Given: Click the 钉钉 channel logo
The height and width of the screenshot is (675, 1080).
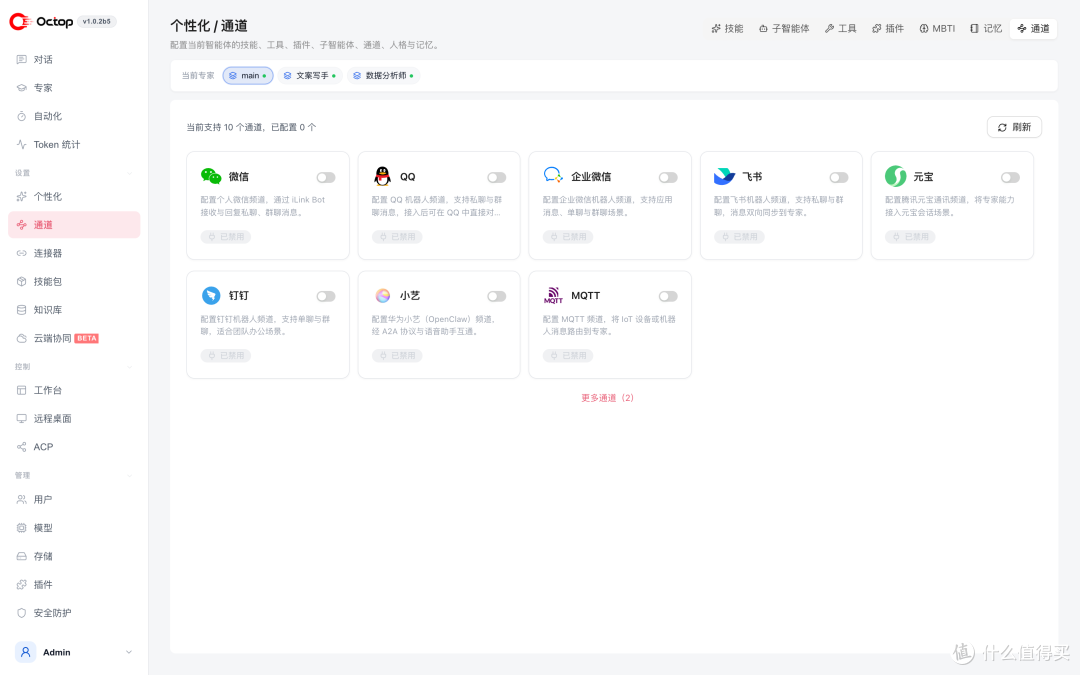Looking at the screenshot, I should click(211, 295).
